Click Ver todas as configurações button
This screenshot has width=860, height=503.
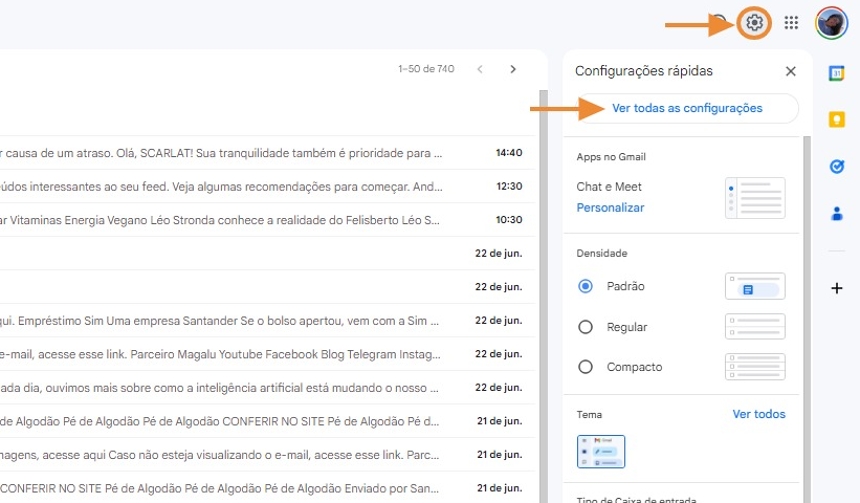(687, 108)
